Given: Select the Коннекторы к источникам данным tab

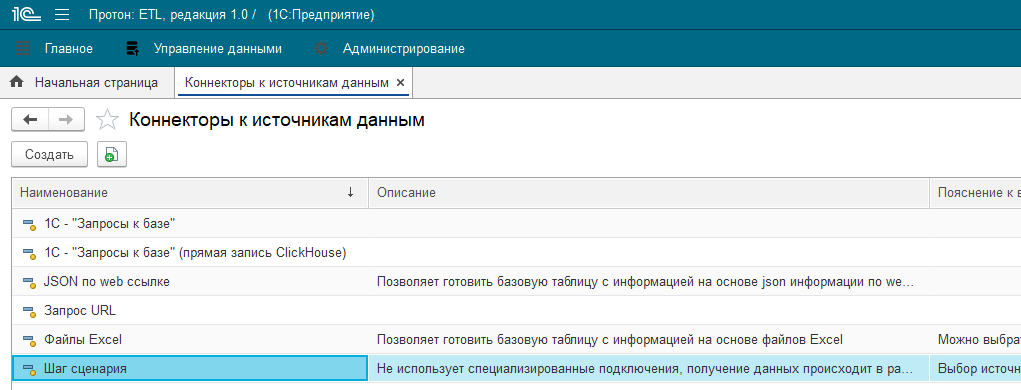Looking at the screenshot, I should coord(287,83).
